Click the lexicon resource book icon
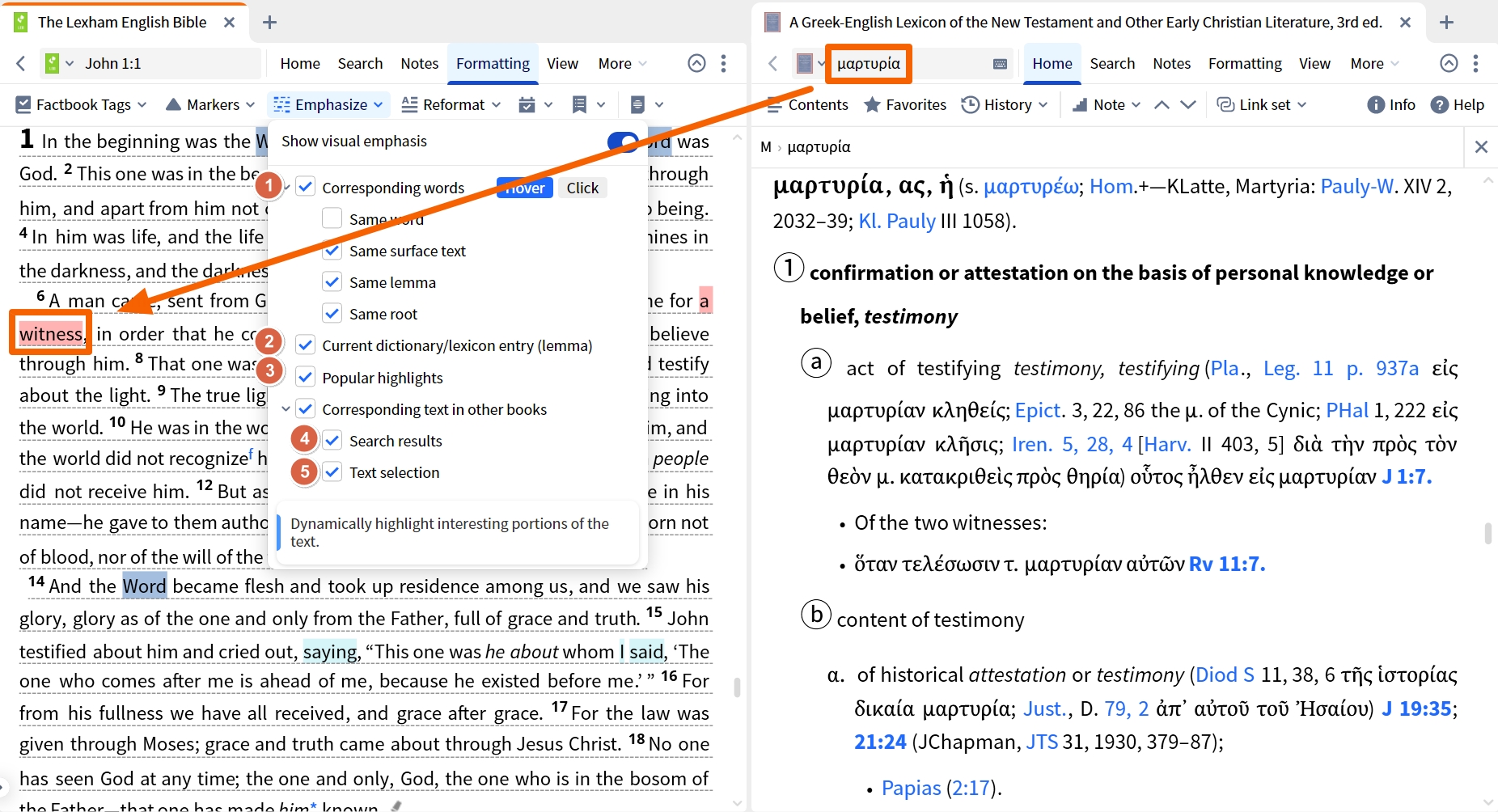Image resolution: width=1498 pixels, height=812 pixels. (804, 63)
